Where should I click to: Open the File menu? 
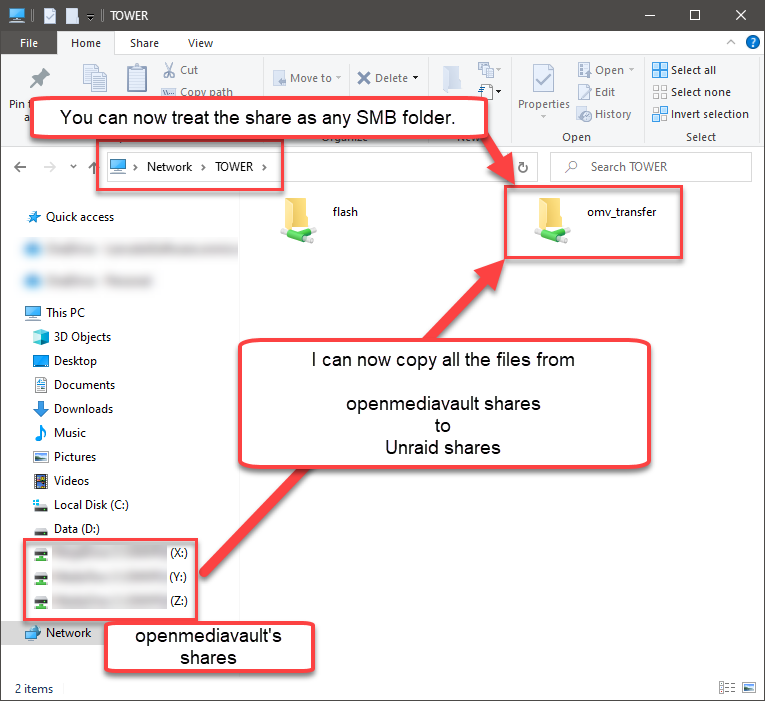tap(29, 43)
